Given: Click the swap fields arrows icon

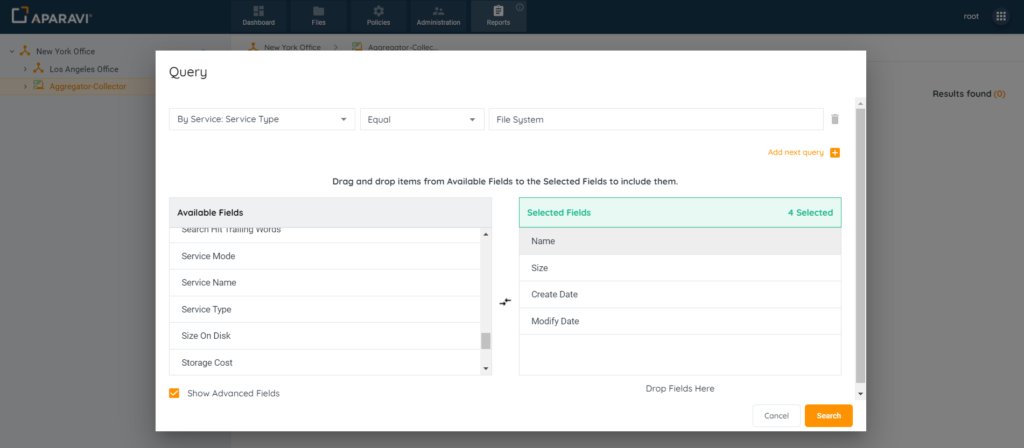Looking at the screenshot, I should click(x=505, y=302).
